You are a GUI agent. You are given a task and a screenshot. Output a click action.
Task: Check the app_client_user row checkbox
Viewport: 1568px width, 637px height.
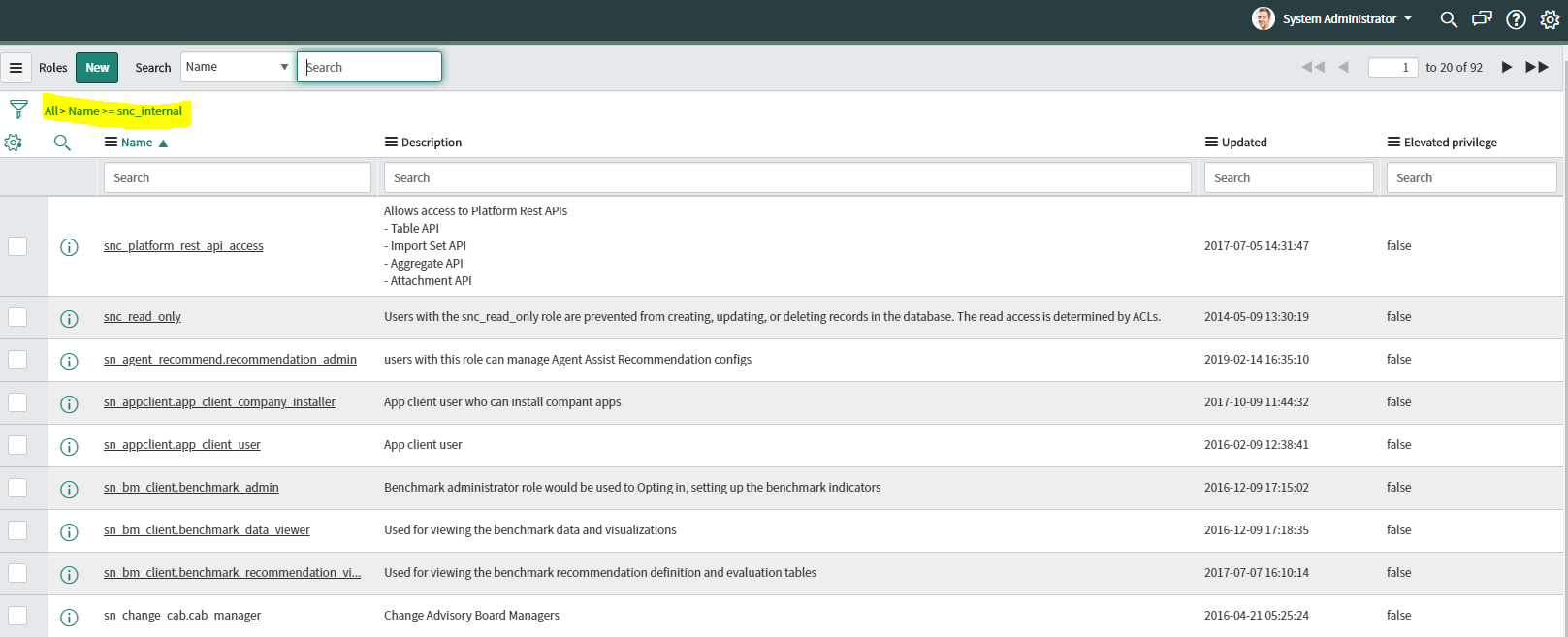(17, 445)
